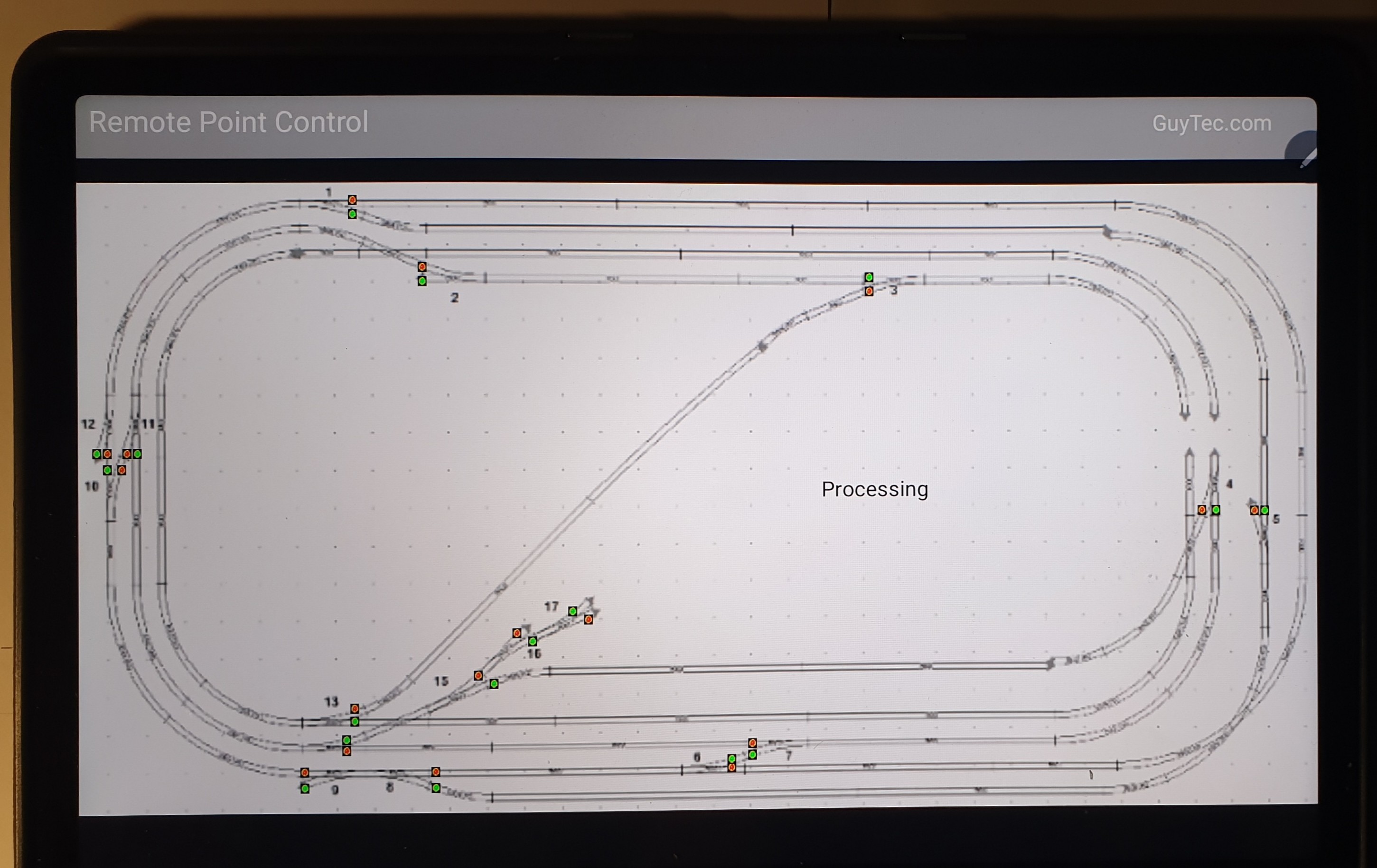Throw point 12 with the red button

(107, 454)
